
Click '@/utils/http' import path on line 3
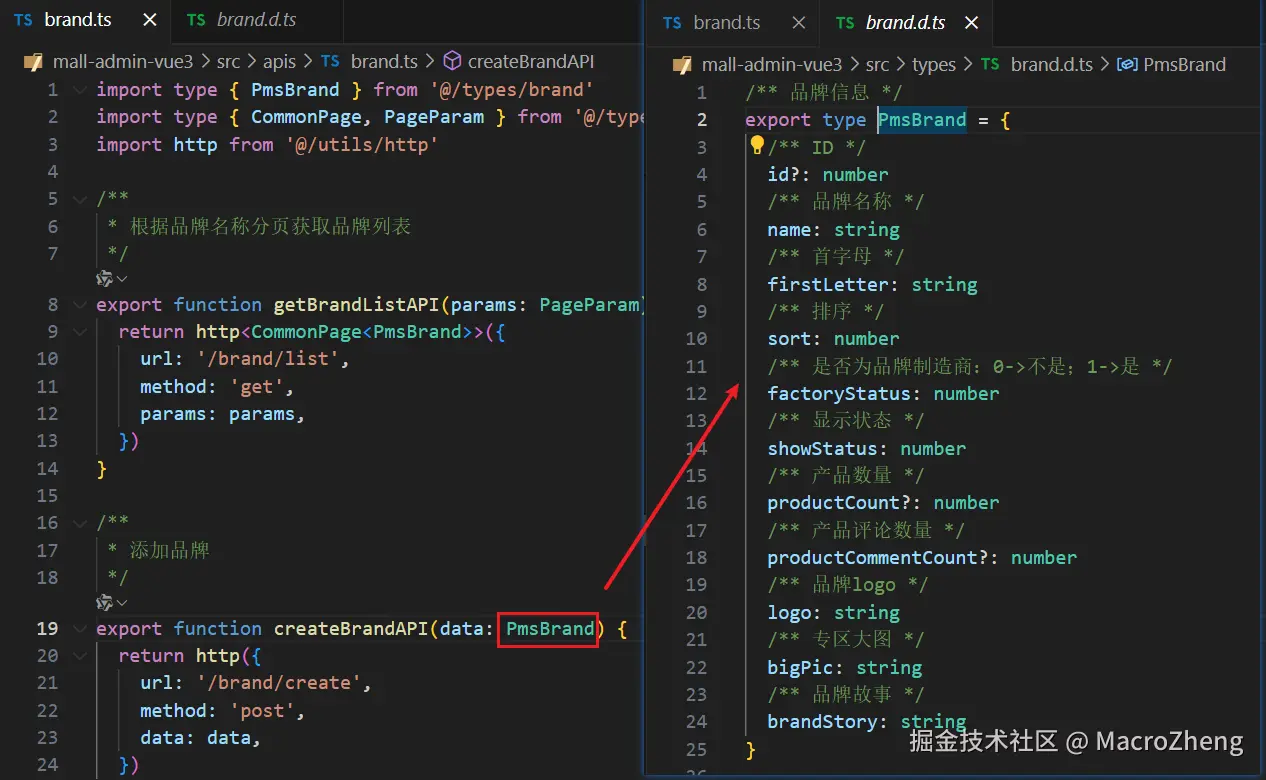(x=362, y=144)
